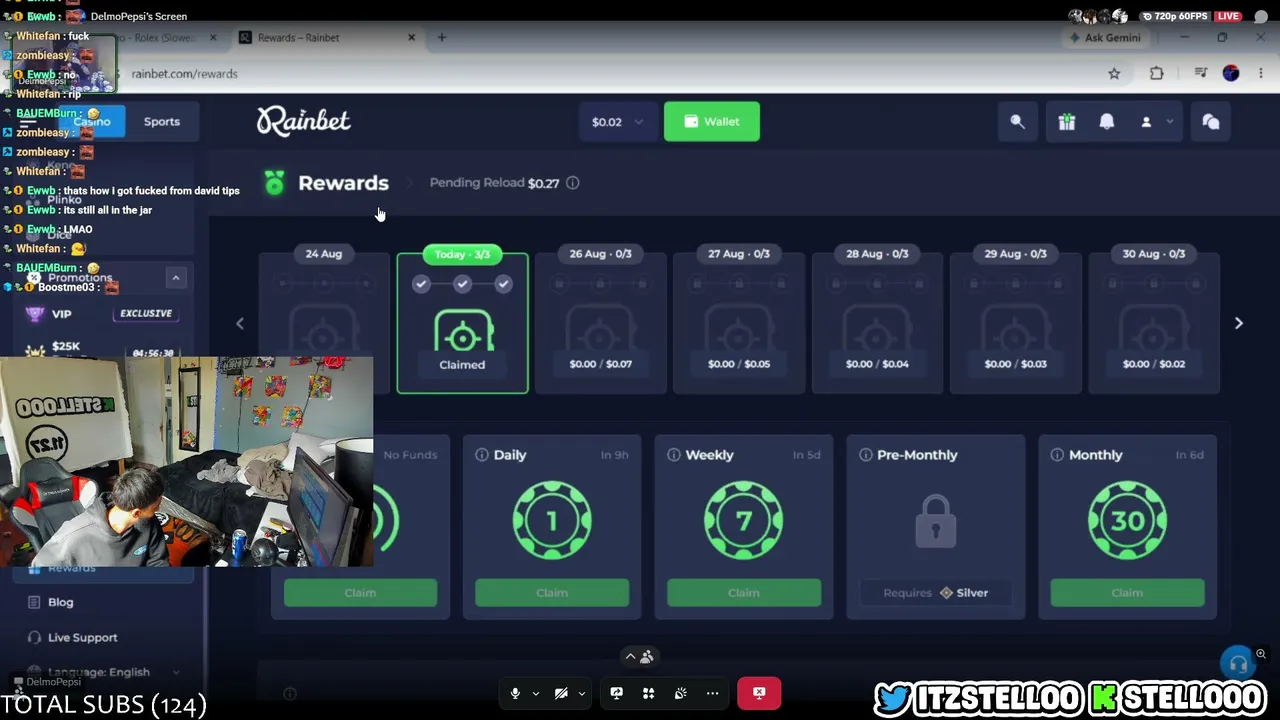Click the Requires Silver button
The image size is (1280, 720).
pos(935,593)
